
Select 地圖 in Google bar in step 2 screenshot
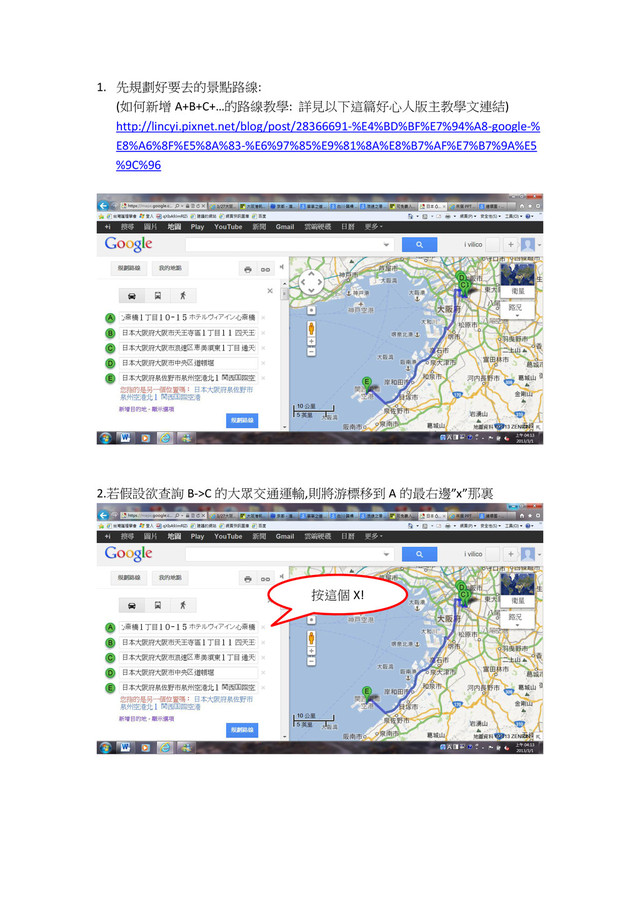coord(174,536)
